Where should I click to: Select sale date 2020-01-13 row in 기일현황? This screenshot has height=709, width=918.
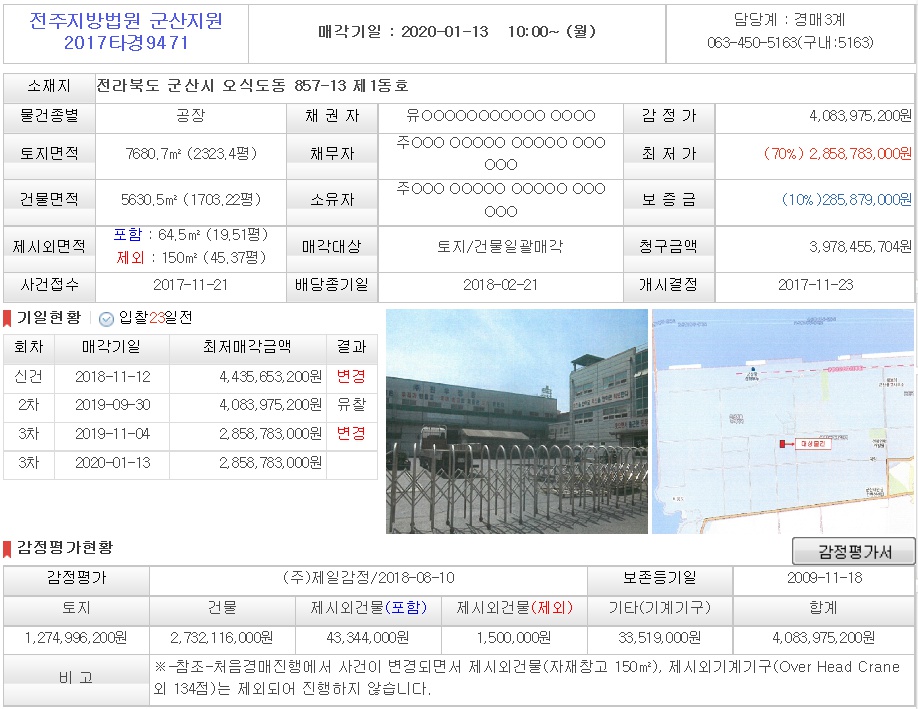(190, 463)
